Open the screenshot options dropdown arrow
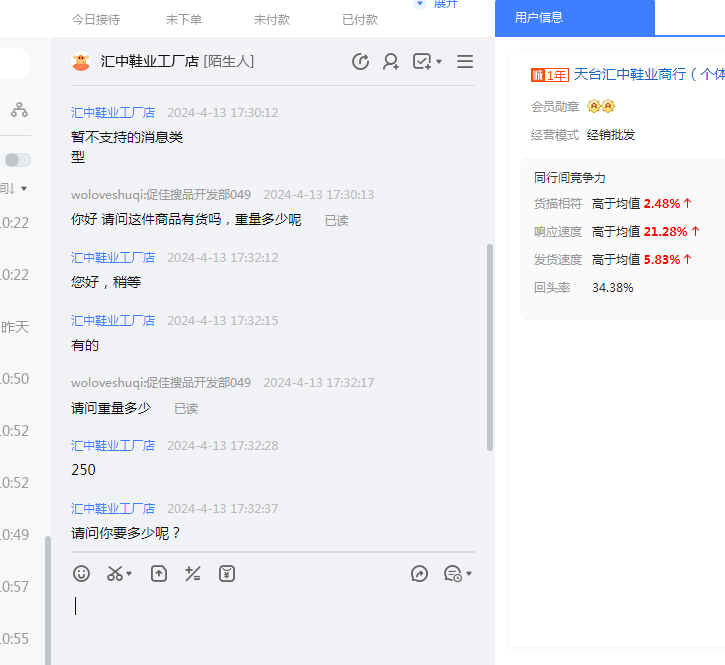This screenshot has height=665, width=725. (130, 574)
